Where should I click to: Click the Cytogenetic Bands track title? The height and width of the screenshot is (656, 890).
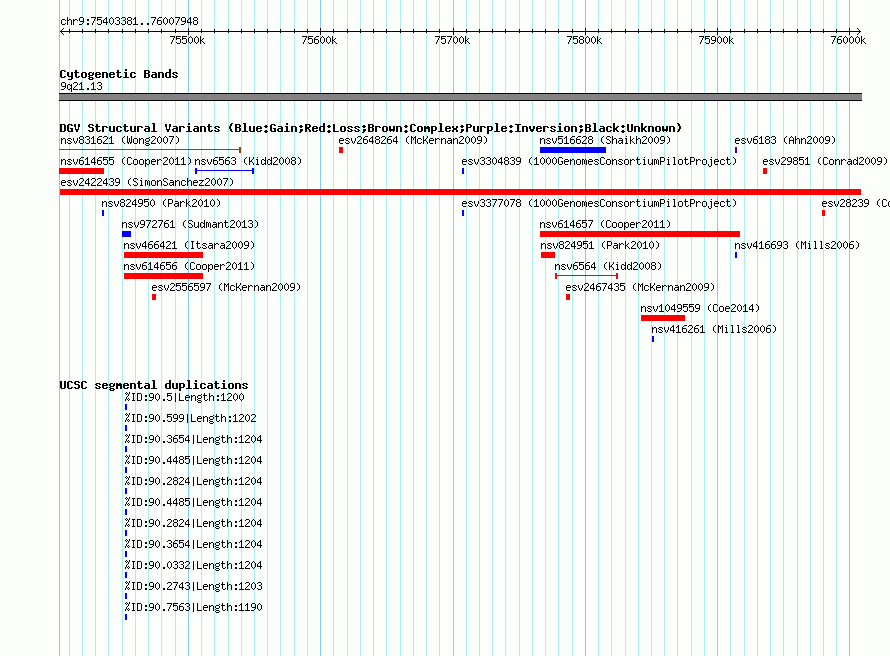tap(119, 74)
